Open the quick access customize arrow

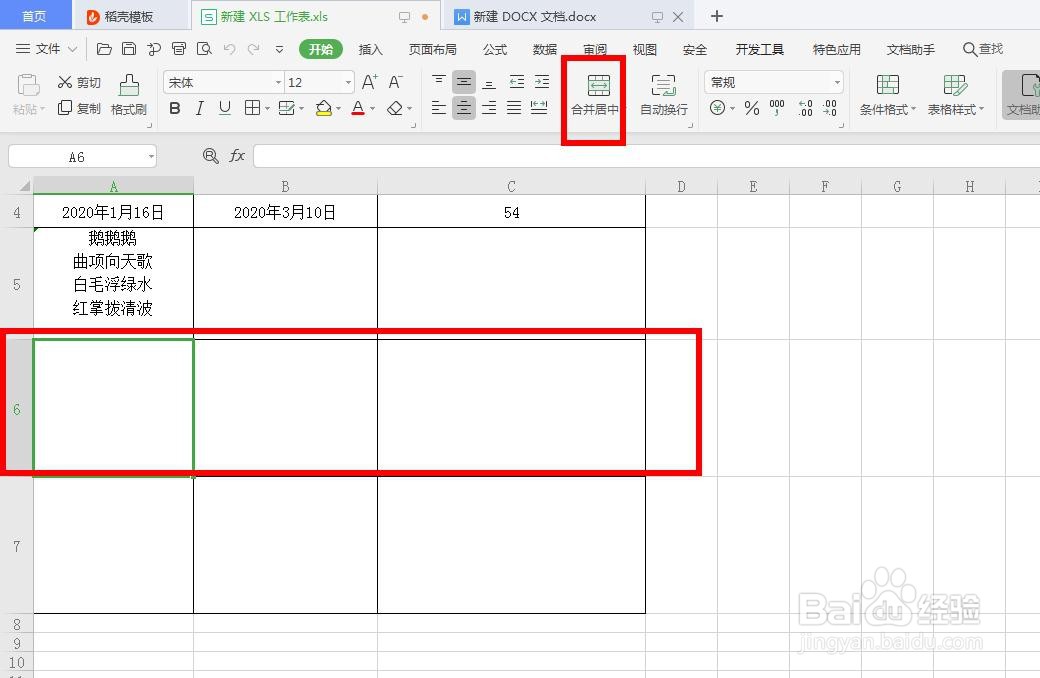coord(279,49)
